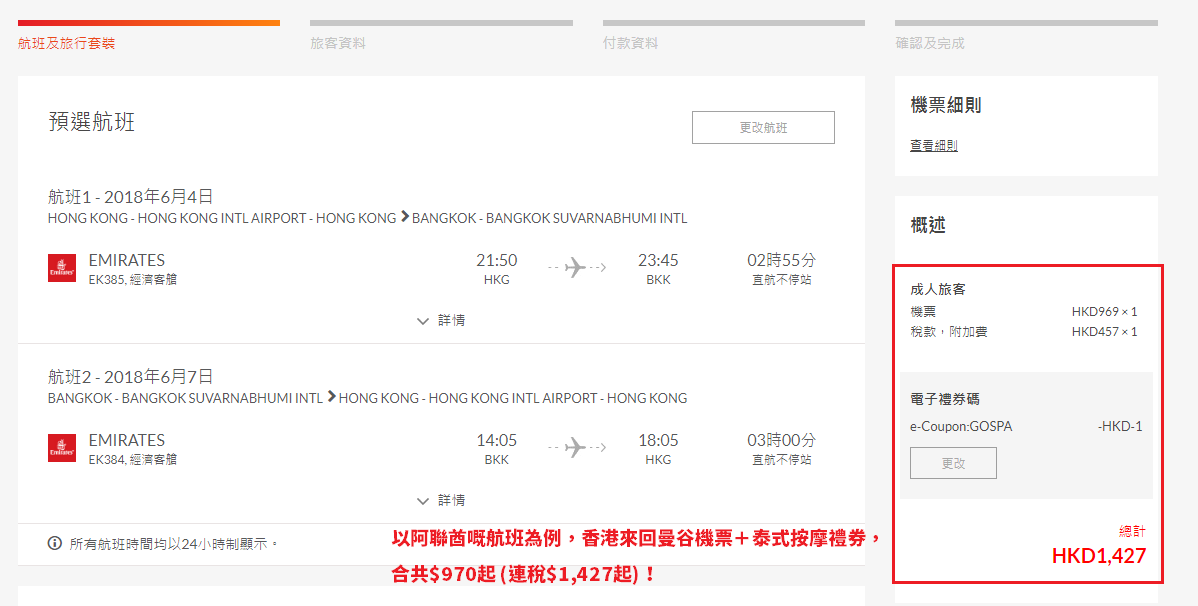Click the e-Coupon:GOSPA text

(961, 426)
